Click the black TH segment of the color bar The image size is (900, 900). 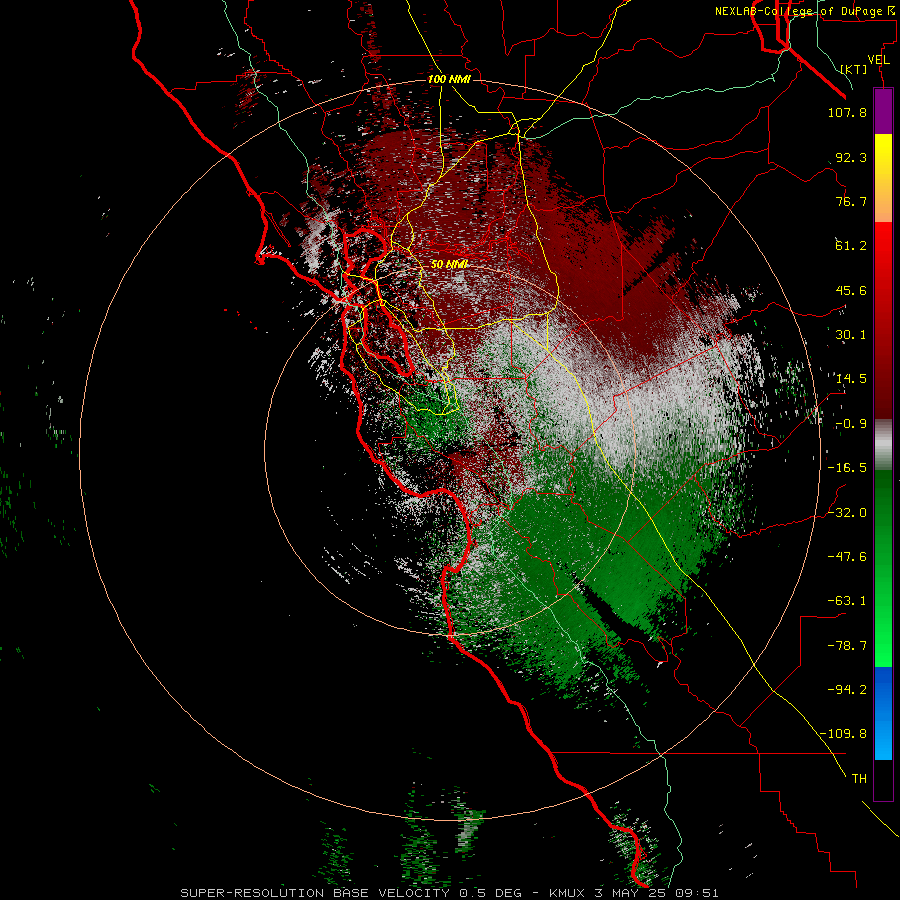pyautogui.click(x=883, y=780)
